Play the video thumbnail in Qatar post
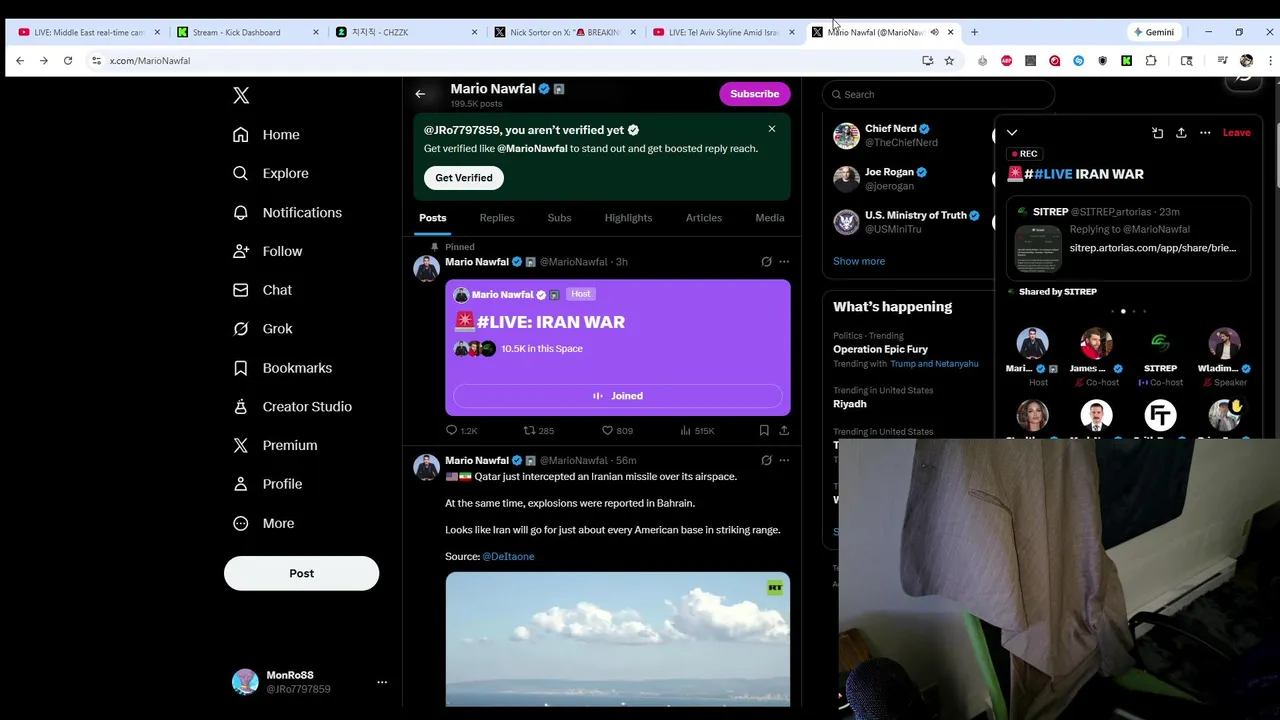This screenshot has height=720, width=1280. [x=617, y=639]
